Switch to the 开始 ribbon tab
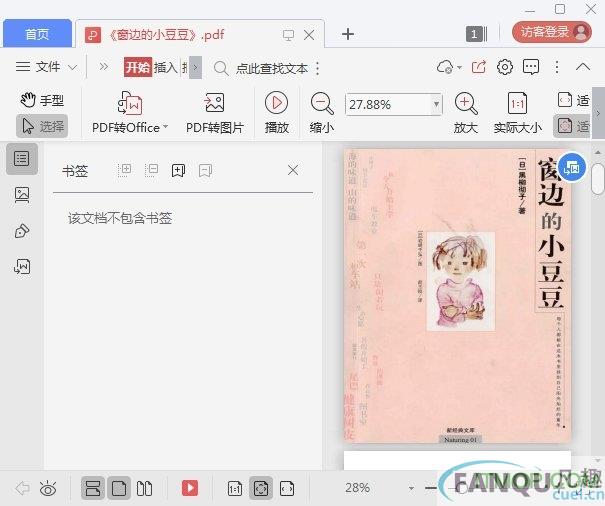This screenshot has height=506, width=605. point(138,68)
